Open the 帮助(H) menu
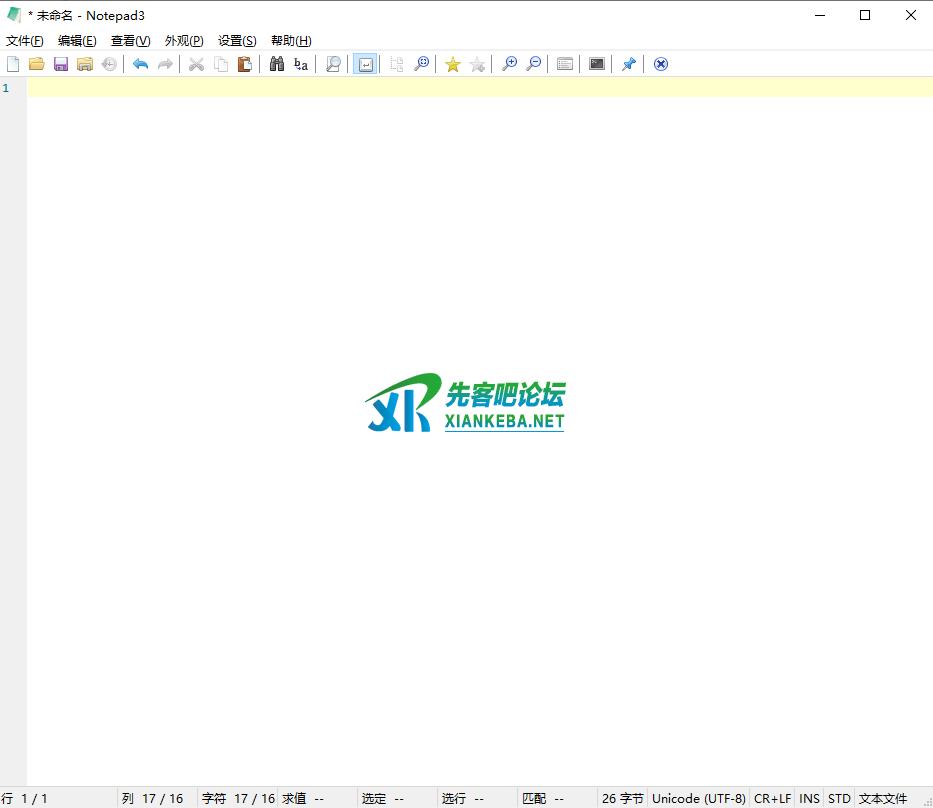Screen dimensions: 933x808 click(292, 40)
